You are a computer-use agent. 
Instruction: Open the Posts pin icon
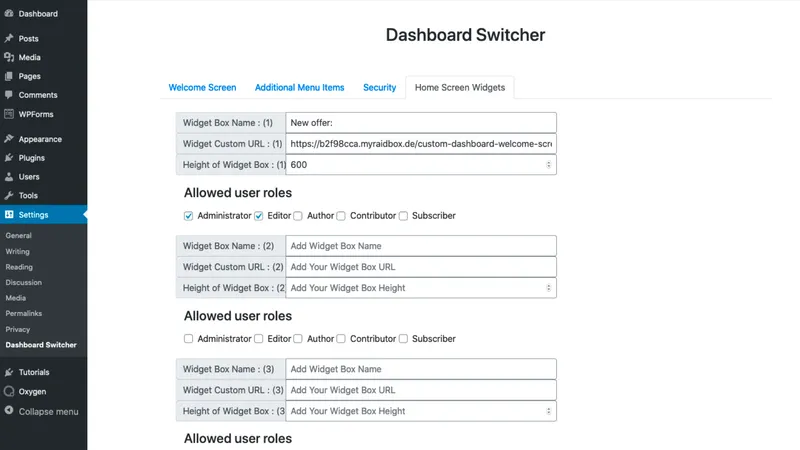(9, 38)
